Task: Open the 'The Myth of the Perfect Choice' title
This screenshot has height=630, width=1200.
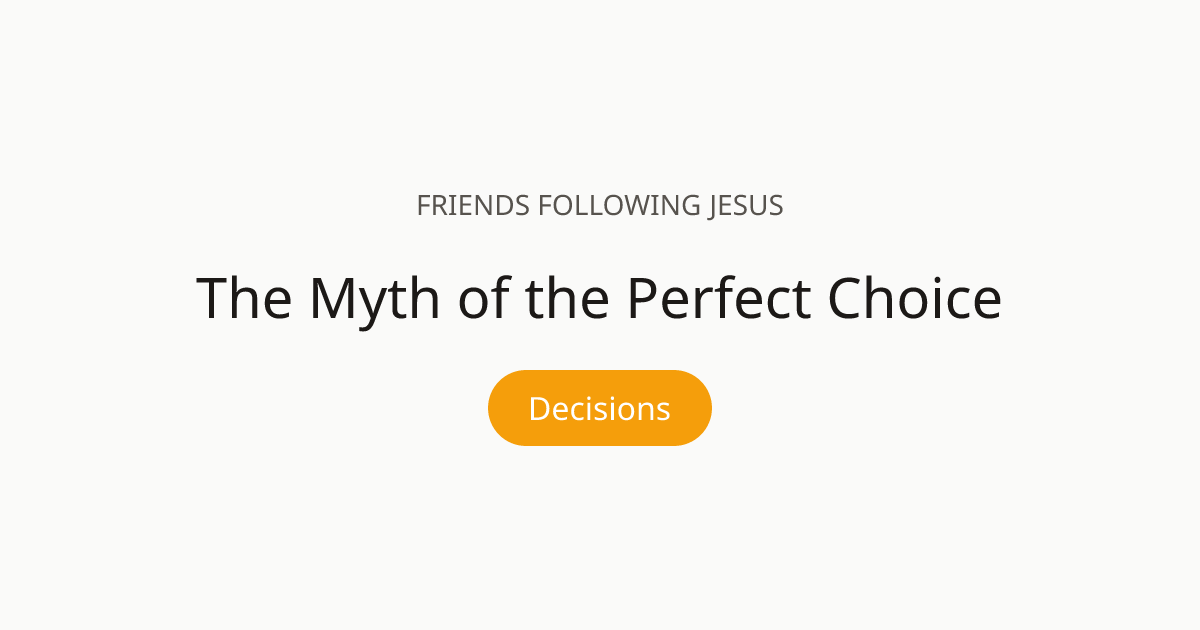Action: (x=599, y=298)
